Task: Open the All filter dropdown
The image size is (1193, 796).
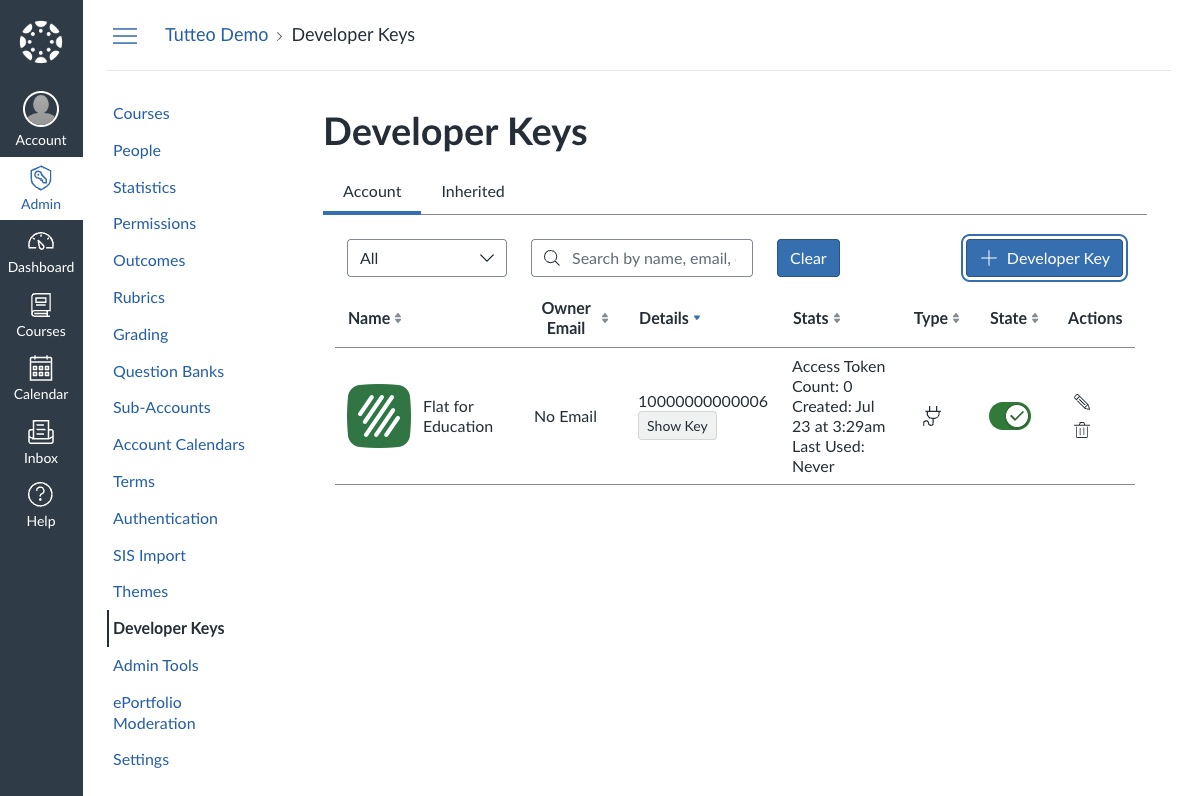Action: click(426, 257)
